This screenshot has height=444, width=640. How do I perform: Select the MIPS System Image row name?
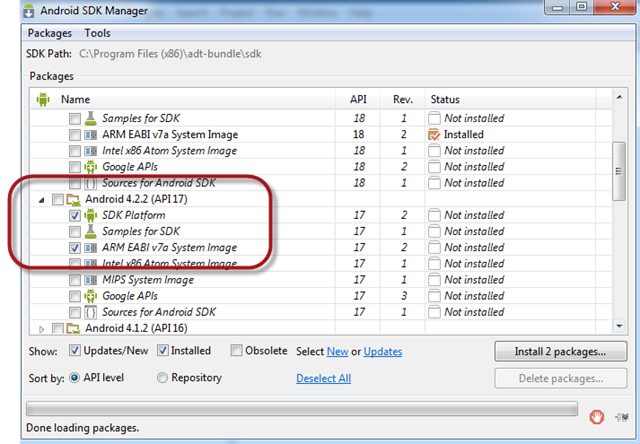pyautogui.click(x=148, y=280)
